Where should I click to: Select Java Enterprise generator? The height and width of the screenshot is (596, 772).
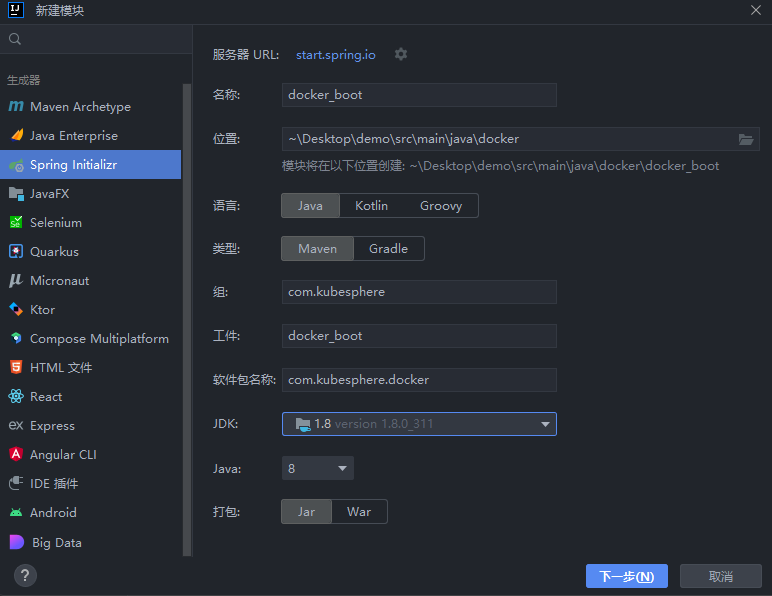[x=91, y=135]
